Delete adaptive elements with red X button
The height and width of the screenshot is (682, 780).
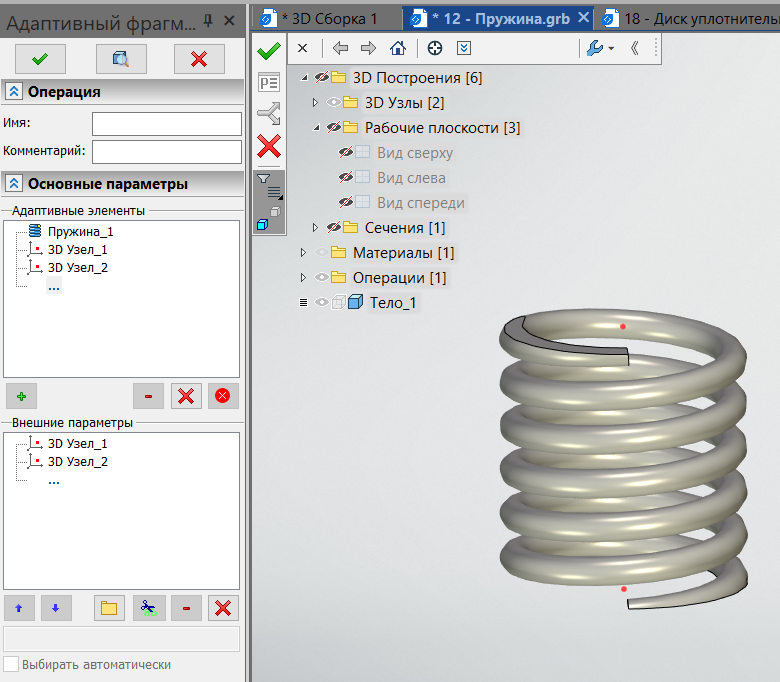tap(186, 396)
